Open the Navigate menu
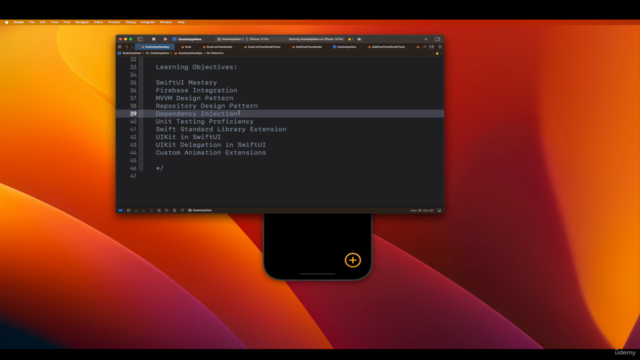 point(82,22)
